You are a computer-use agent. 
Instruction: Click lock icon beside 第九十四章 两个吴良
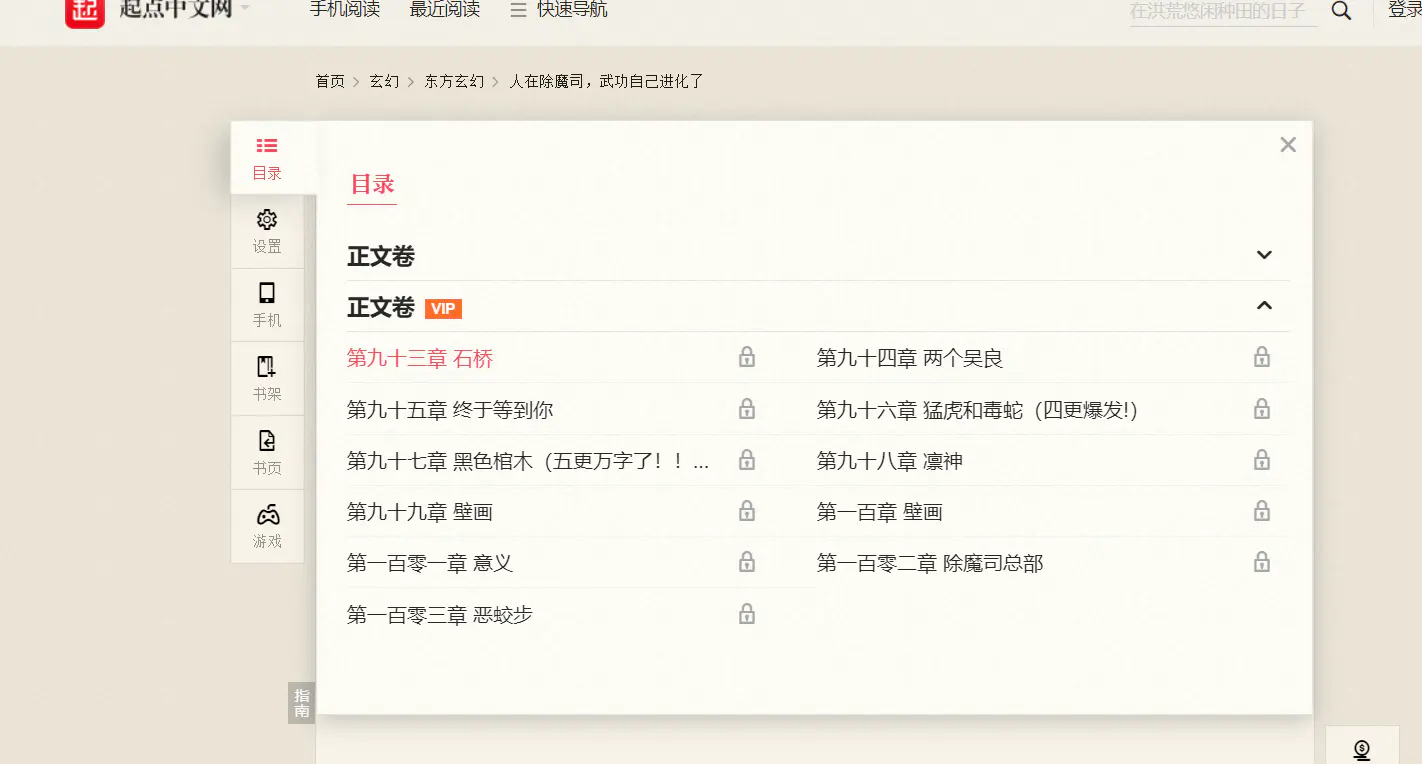pyautogui.click(x=1262, y=357)
